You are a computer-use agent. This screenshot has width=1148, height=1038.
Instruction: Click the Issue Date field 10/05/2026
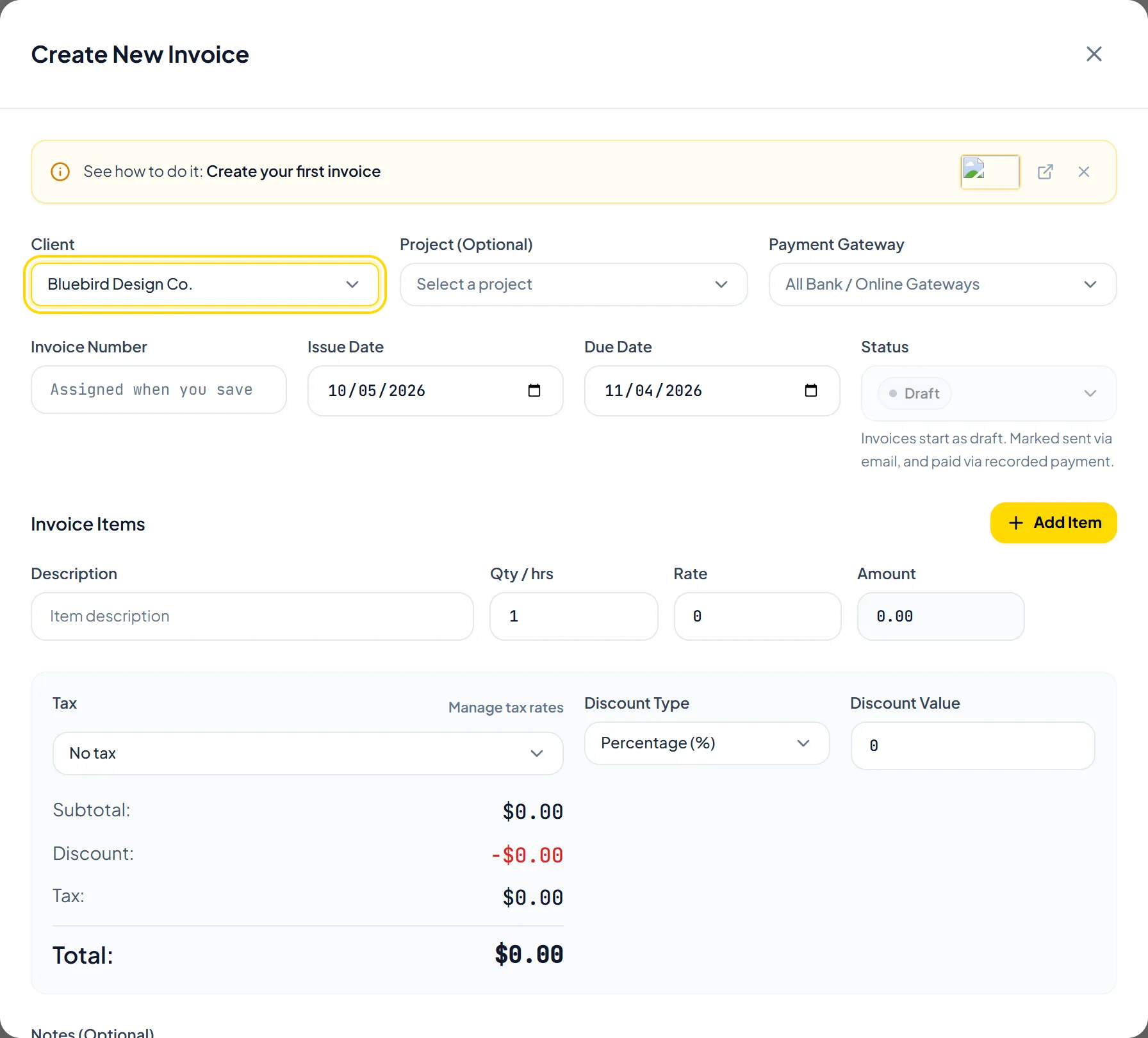point(435,391)
